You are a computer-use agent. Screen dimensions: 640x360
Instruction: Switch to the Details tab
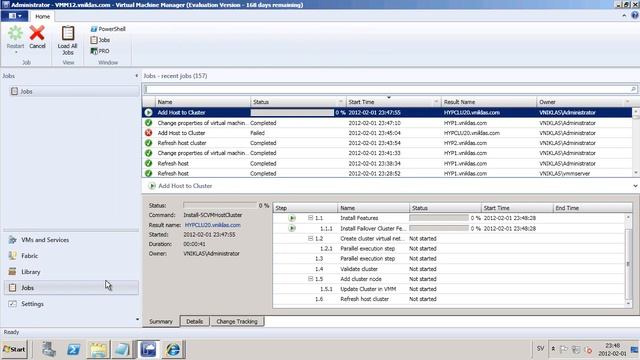coord(195,322)
